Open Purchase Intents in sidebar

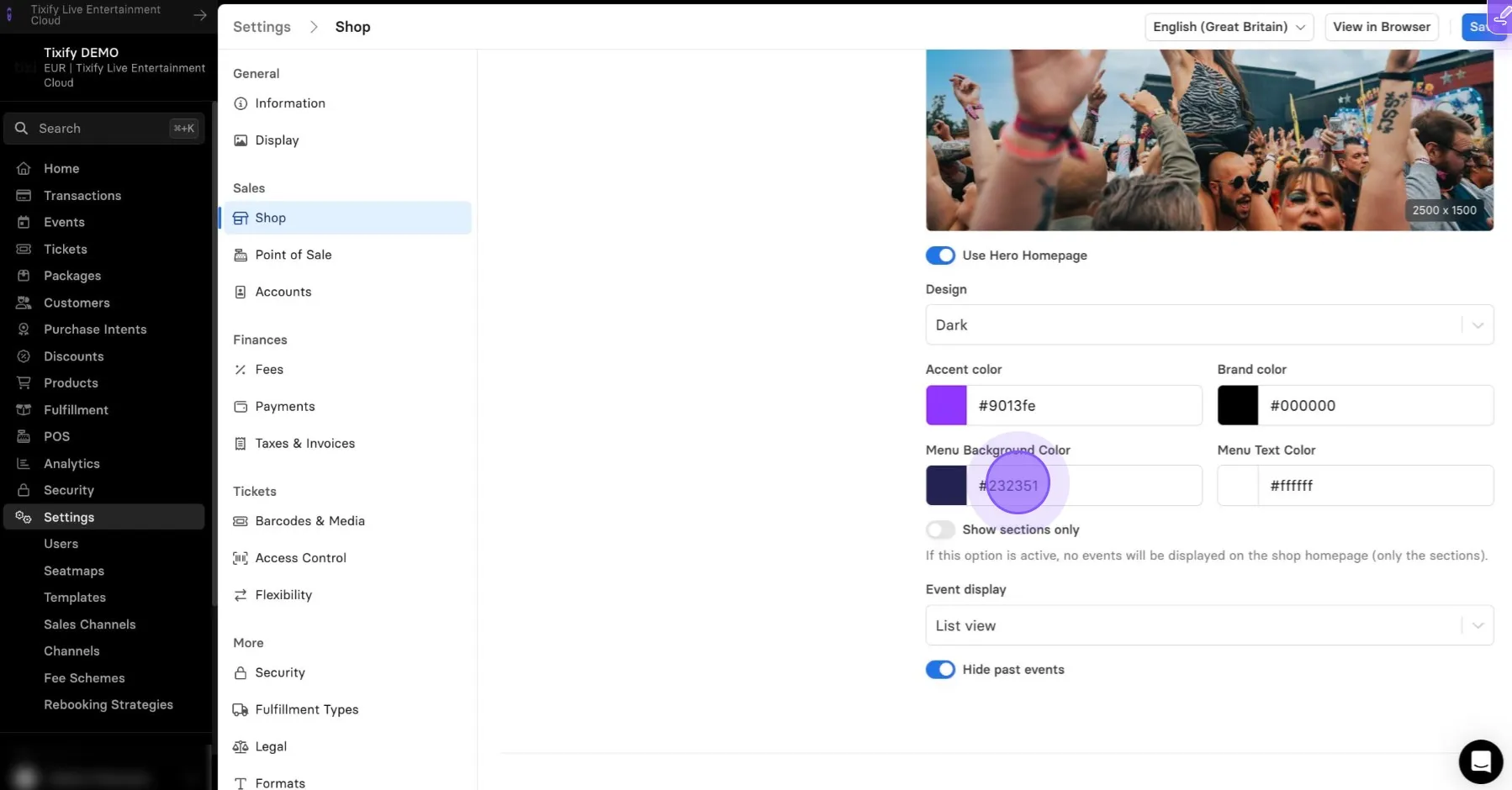[x=95, y=329]
